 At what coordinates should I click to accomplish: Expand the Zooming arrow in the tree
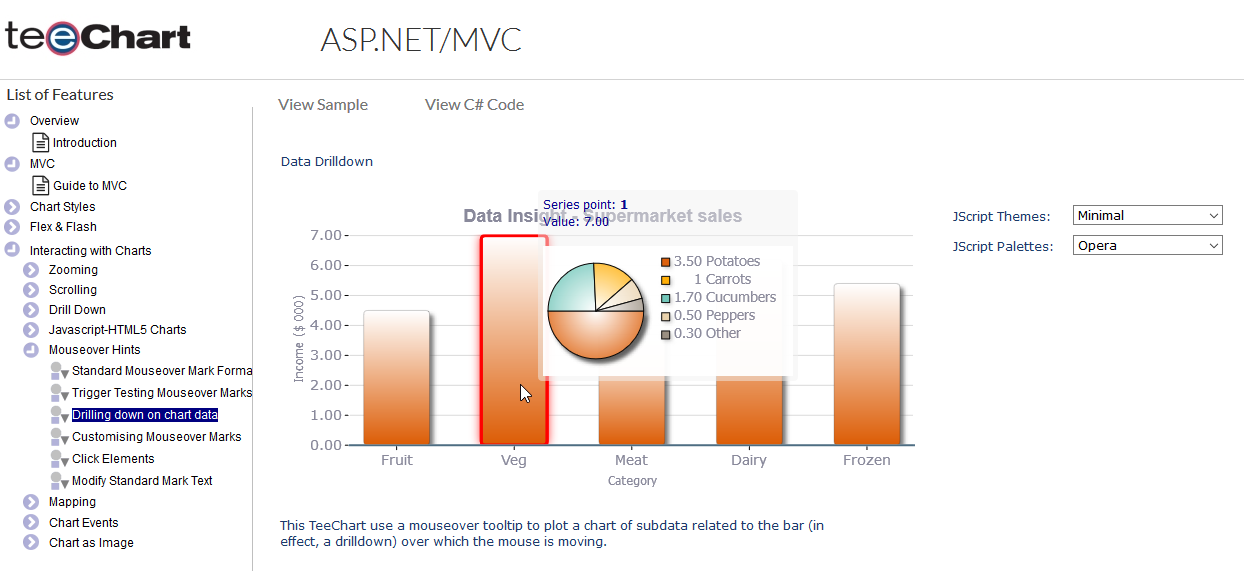31,270
